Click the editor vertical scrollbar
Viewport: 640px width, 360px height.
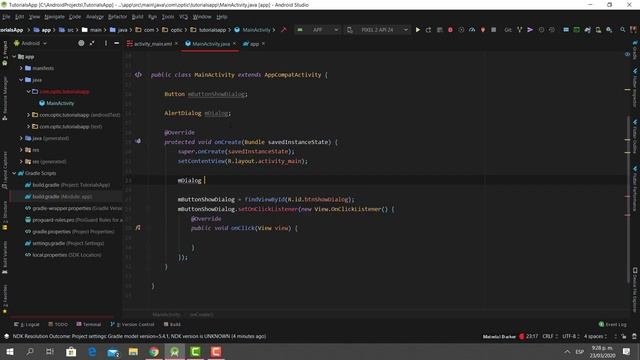coord(628,199)
